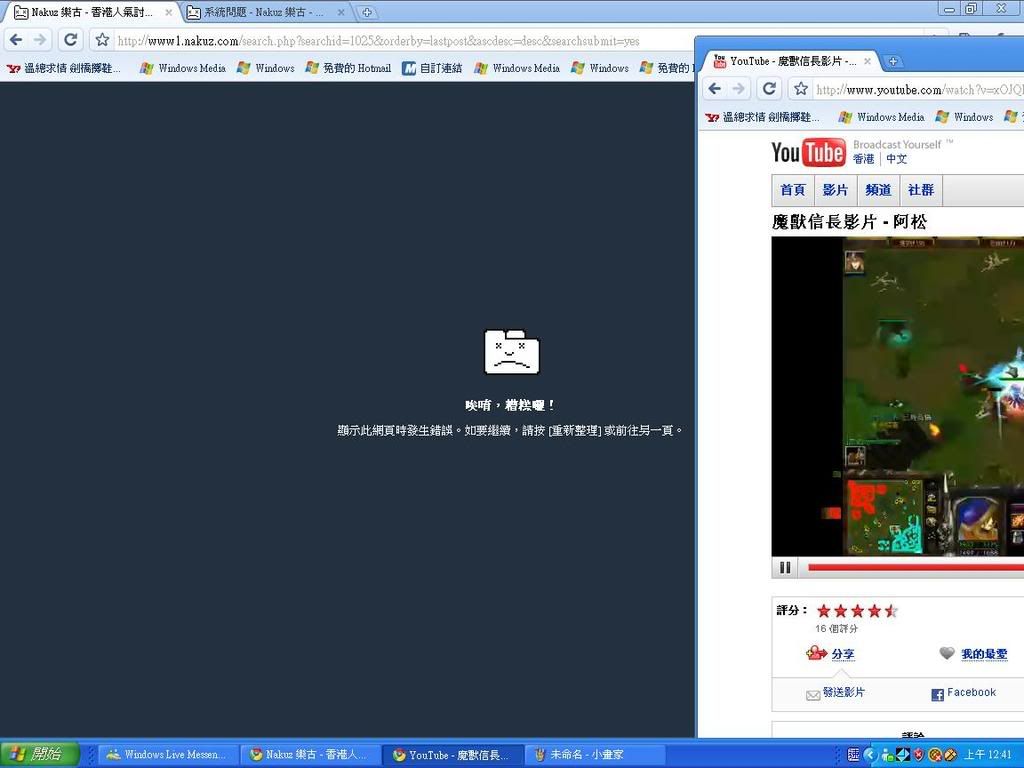Go forward in the YouTube browser window
This screenshot has height=768, width=1024.
coord(738,89)
